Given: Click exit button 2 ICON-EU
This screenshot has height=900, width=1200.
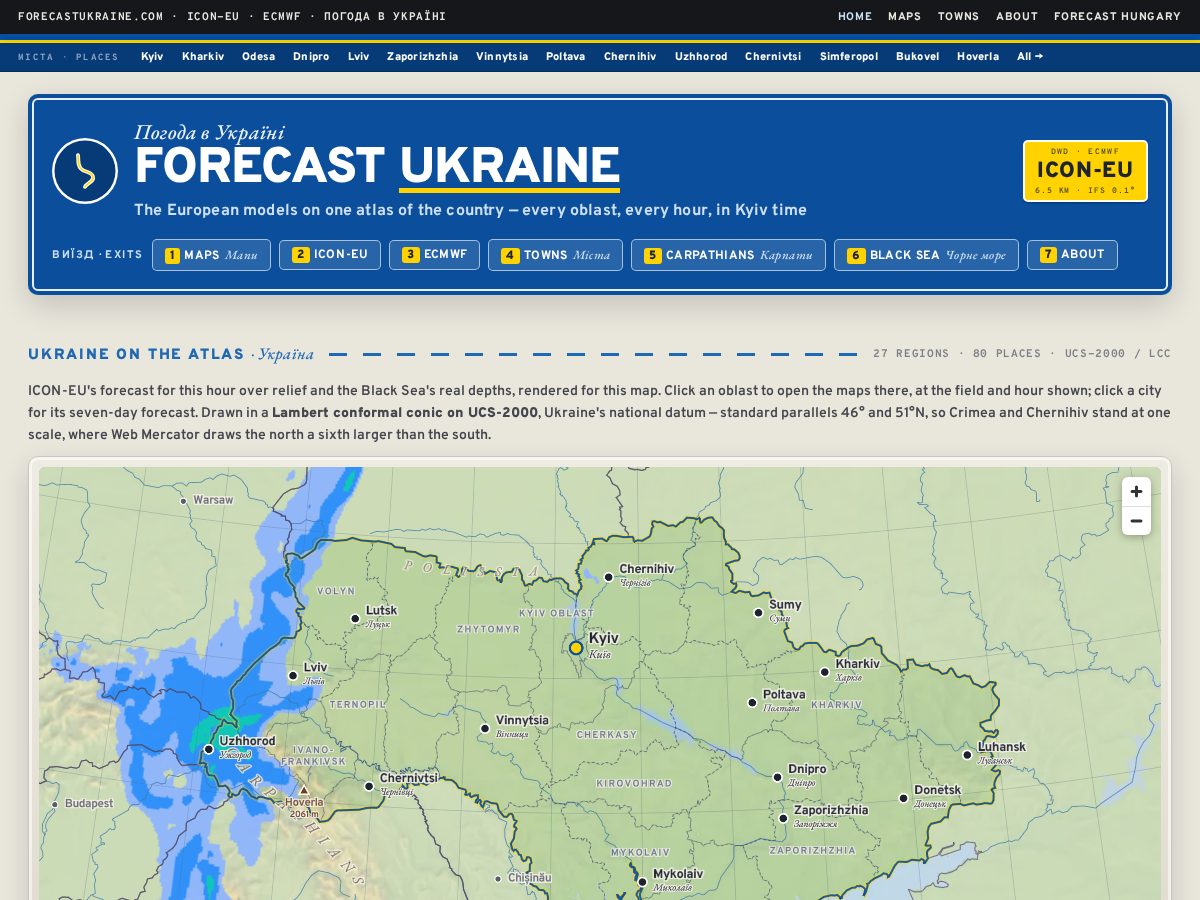Looking at the screenshot, I should pyautogui.click(x=330, y=255).
